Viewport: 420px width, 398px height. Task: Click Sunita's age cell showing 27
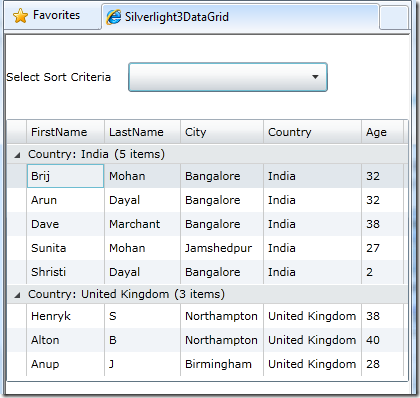point(382,248)
